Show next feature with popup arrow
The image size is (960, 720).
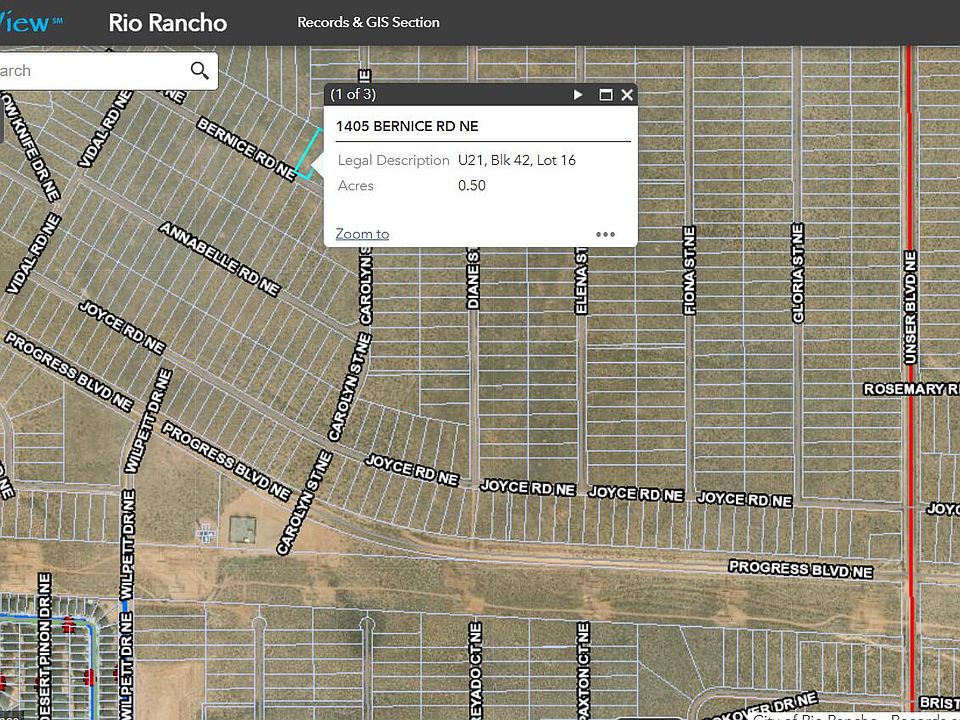coord(578,95)
